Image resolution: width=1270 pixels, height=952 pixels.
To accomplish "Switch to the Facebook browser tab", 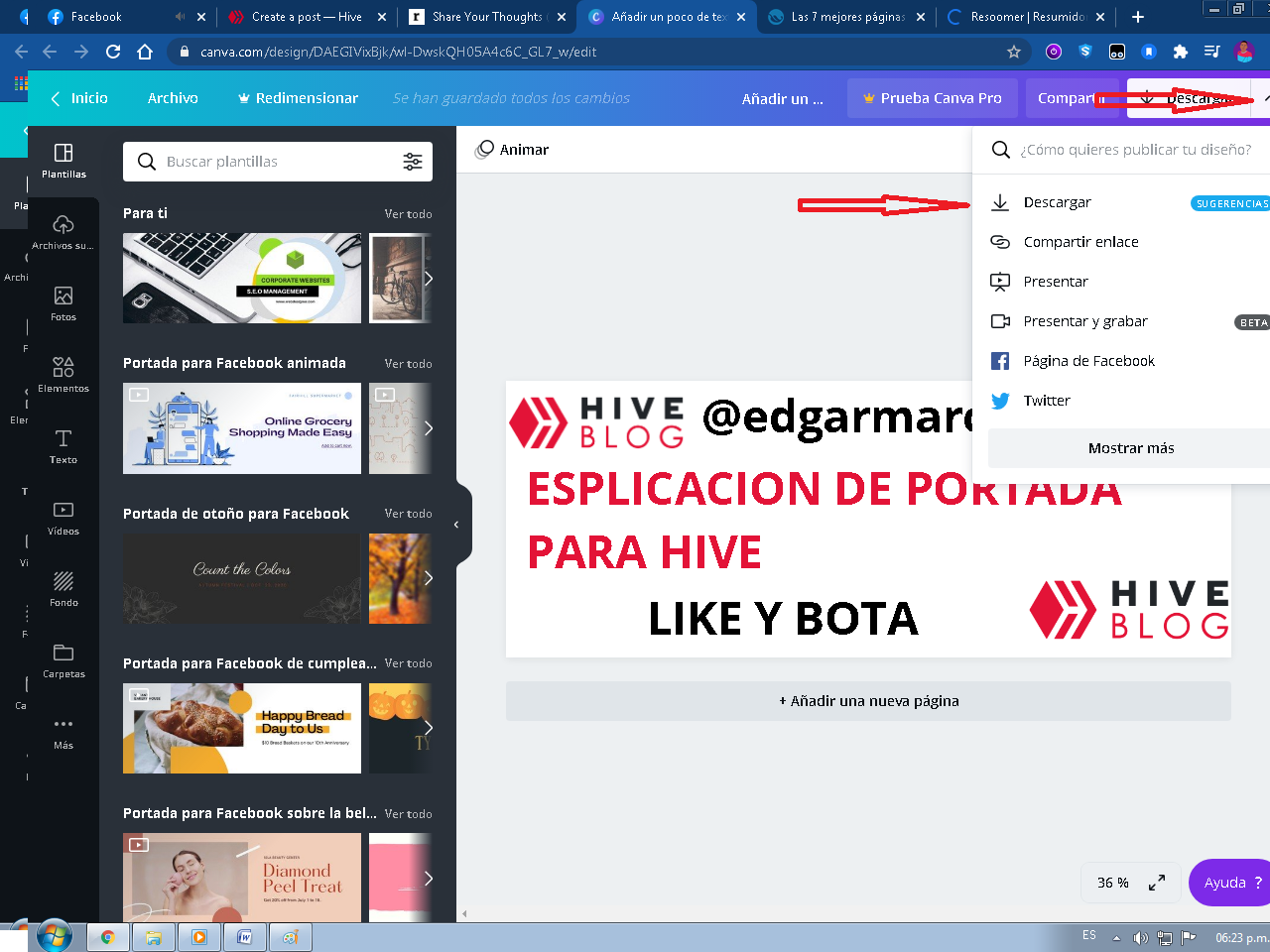I will click(x=125, y=17).
